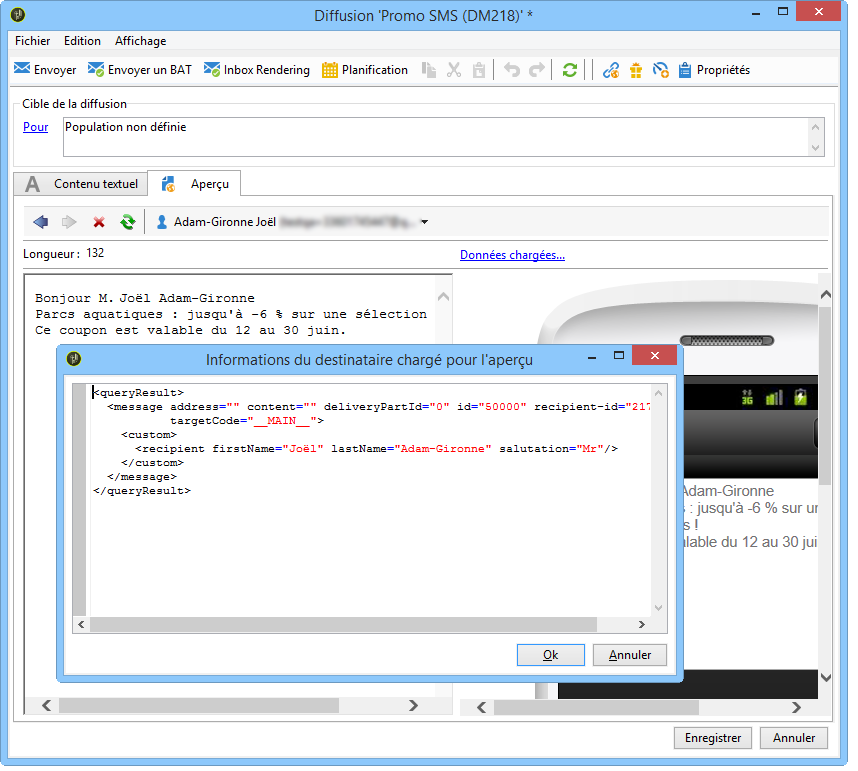This screenshot has width=858, height=771.
Task: Click the main window title bar app icon
Action: pos(18,14)
